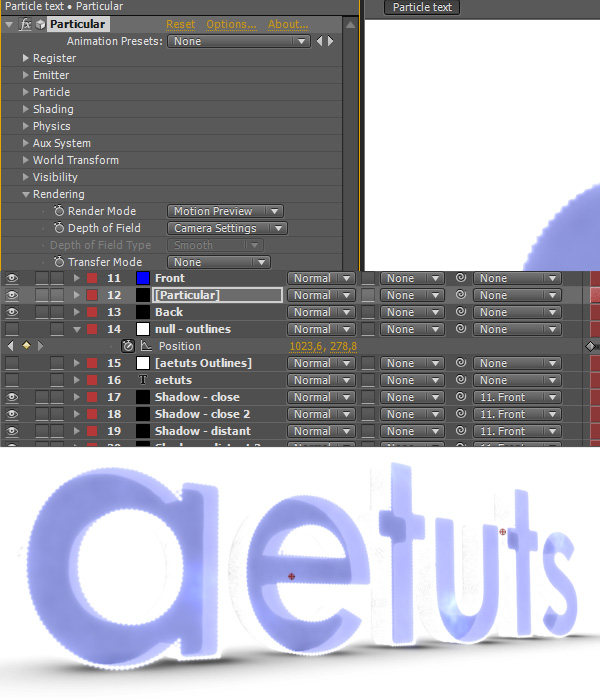Reset the Particular effect

180,24
